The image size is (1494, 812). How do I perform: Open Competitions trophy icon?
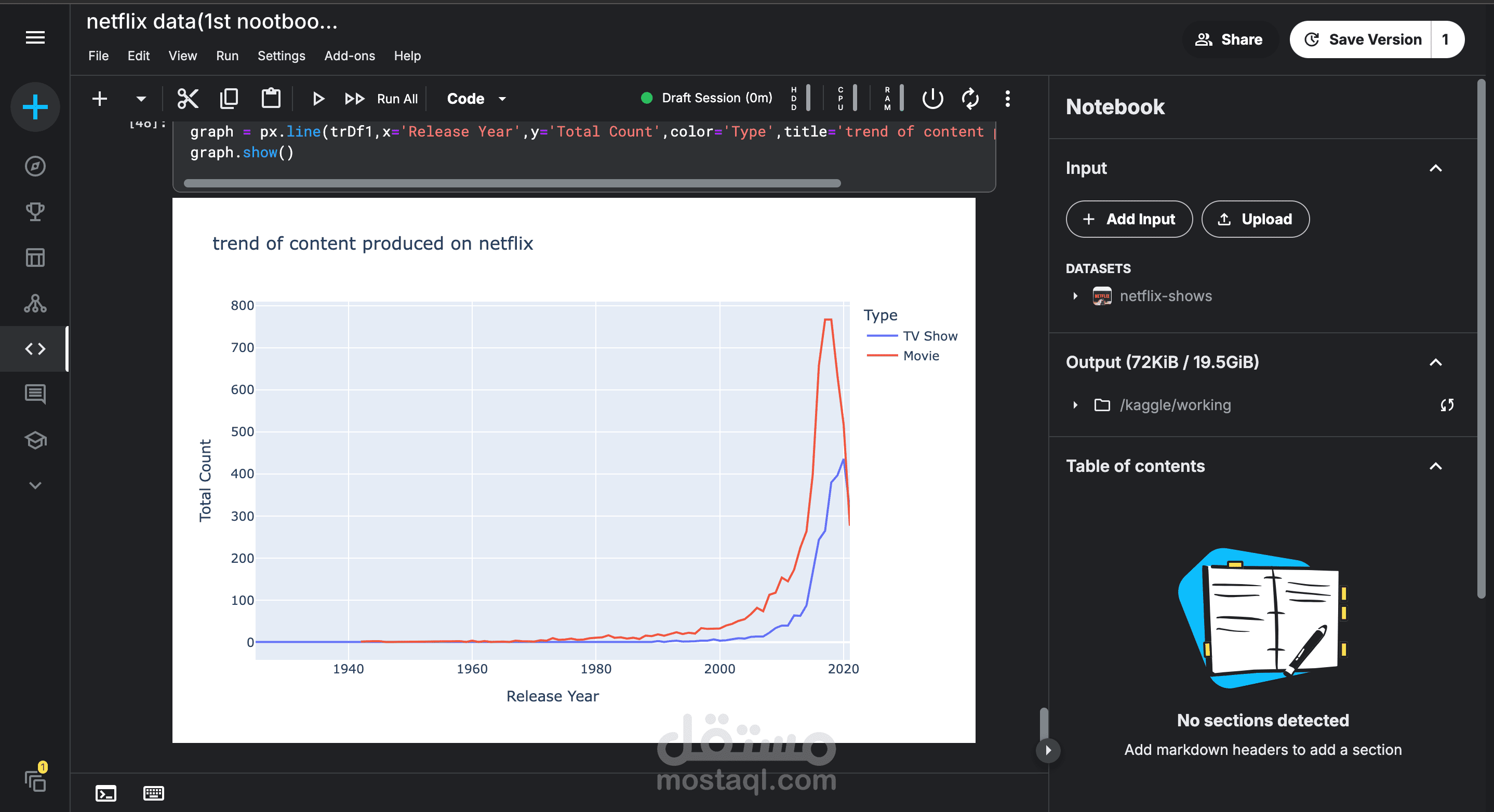tap(35, 211)
